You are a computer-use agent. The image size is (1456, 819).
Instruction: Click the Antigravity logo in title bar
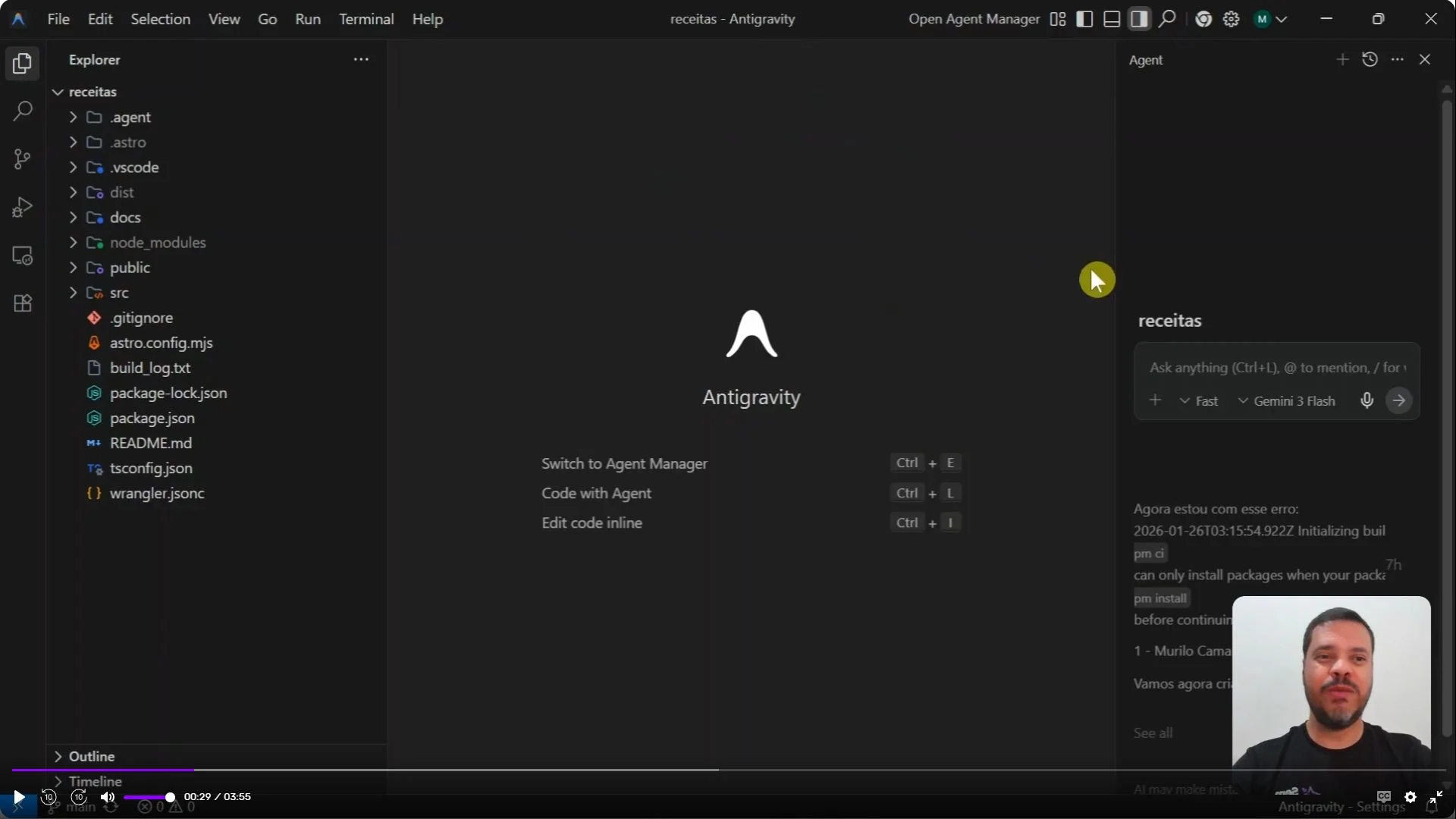click(19, 19)
